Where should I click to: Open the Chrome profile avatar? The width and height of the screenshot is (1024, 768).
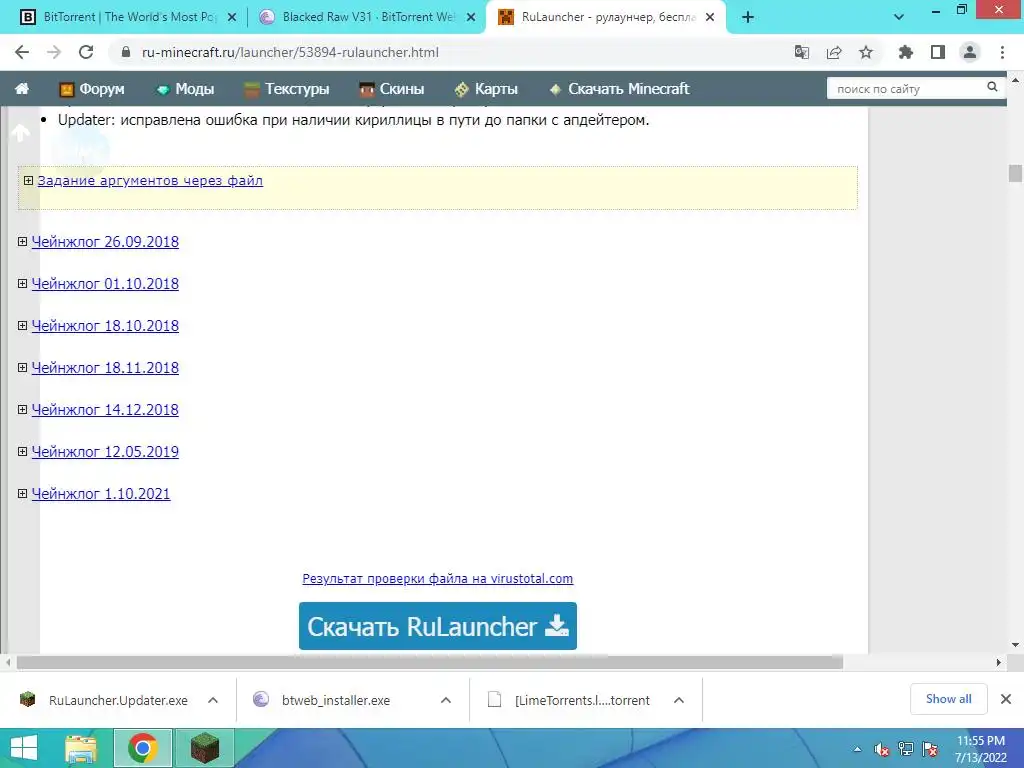point(970,52)
